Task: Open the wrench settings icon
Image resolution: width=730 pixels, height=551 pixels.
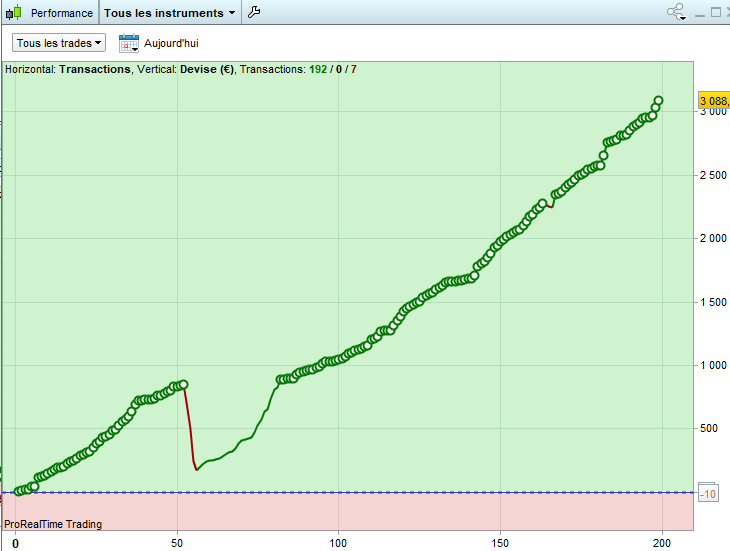Action: [254, 12]
